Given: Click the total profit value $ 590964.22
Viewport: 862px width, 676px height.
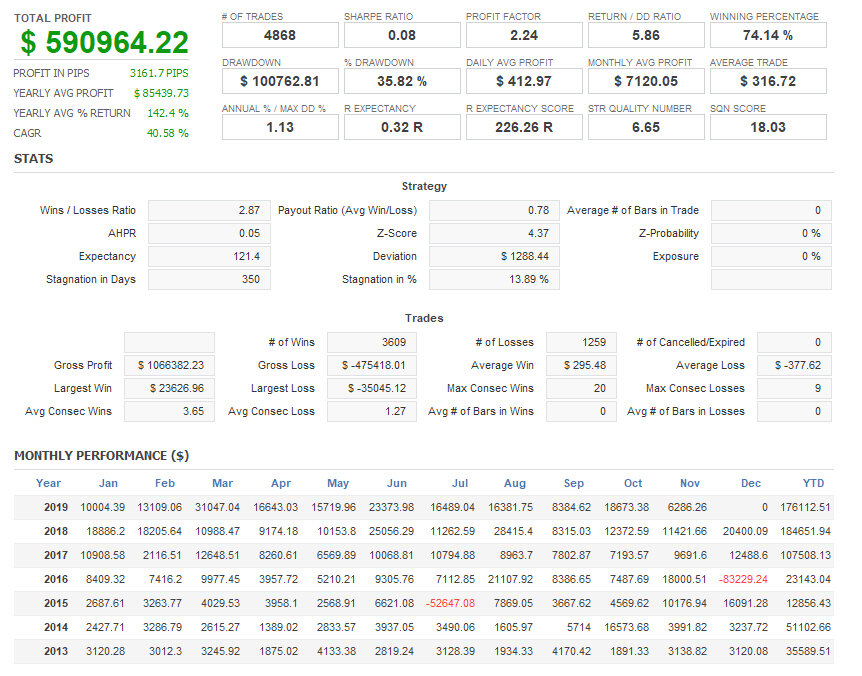Looking at the screenshot, I should coord(104,43).
